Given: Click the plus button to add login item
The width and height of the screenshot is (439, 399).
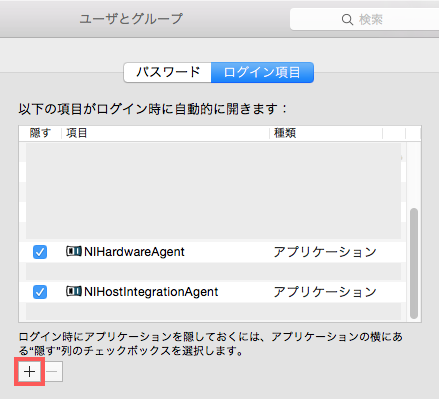Looking at the screenshot, I should (29, 372).
